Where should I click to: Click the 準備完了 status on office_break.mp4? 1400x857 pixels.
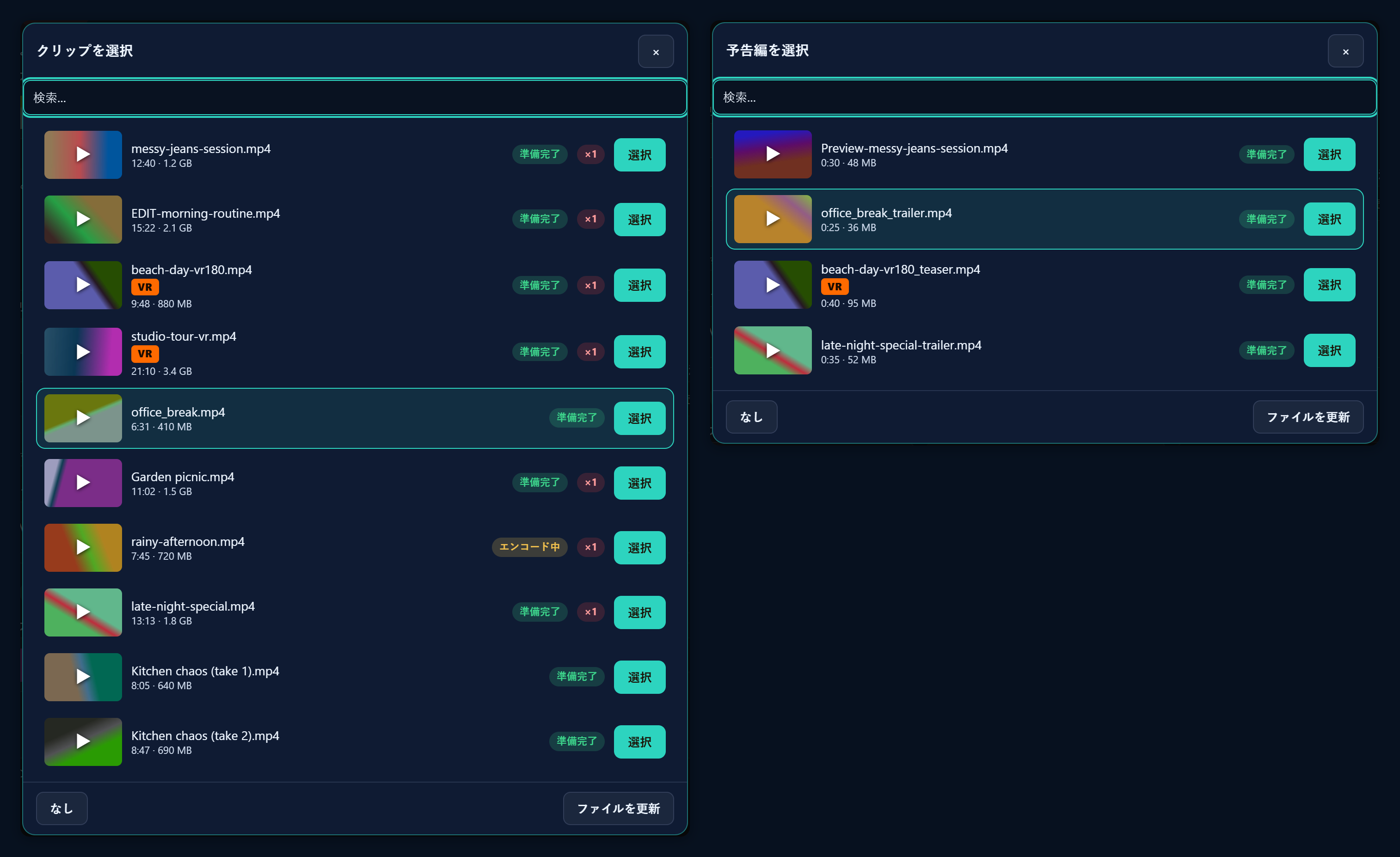tap(577, 417)
